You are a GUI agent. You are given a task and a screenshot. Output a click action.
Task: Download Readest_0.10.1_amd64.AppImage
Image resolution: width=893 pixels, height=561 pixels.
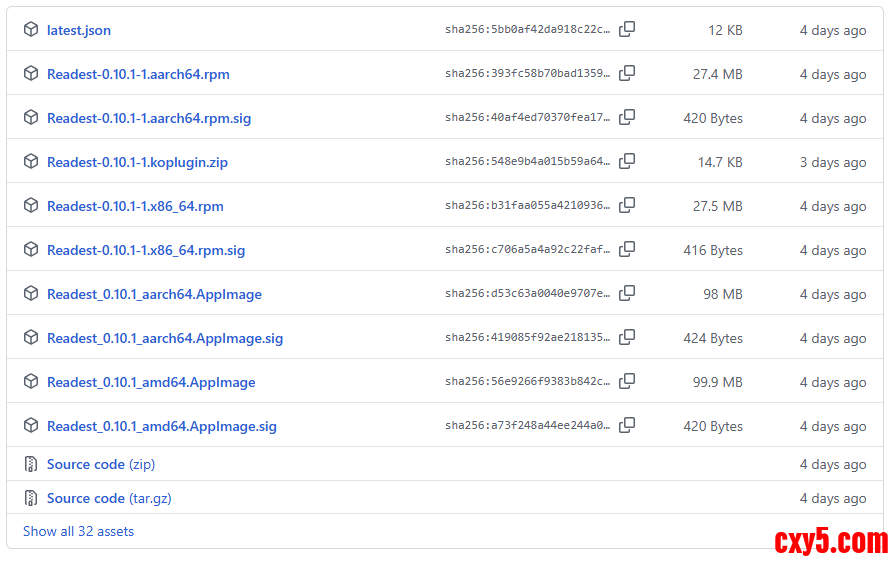[x=151, y=382]
